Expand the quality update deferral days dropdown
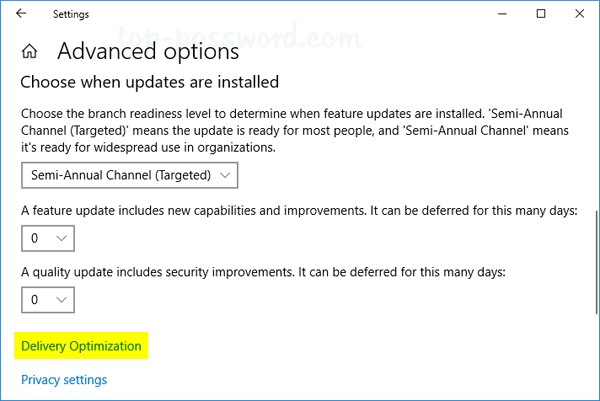The image size is (600, 401). [48, 298]
